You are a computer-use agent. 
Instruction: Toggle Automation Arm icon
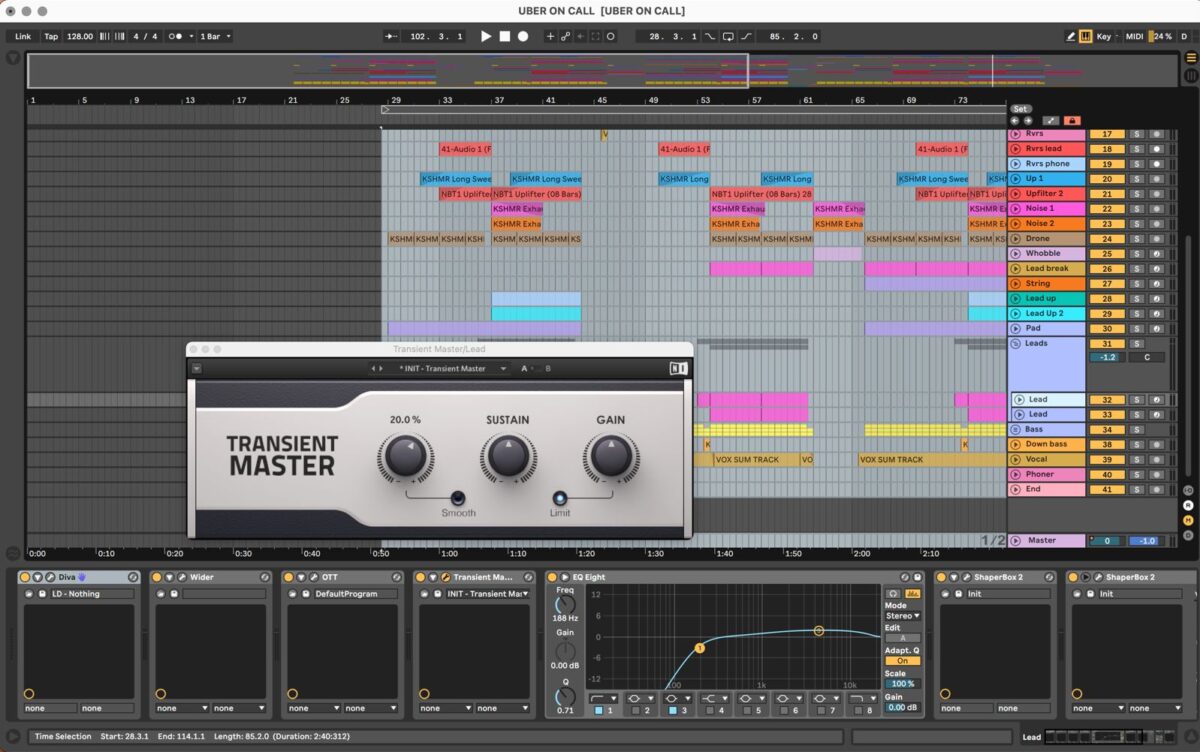coord(565,36)
